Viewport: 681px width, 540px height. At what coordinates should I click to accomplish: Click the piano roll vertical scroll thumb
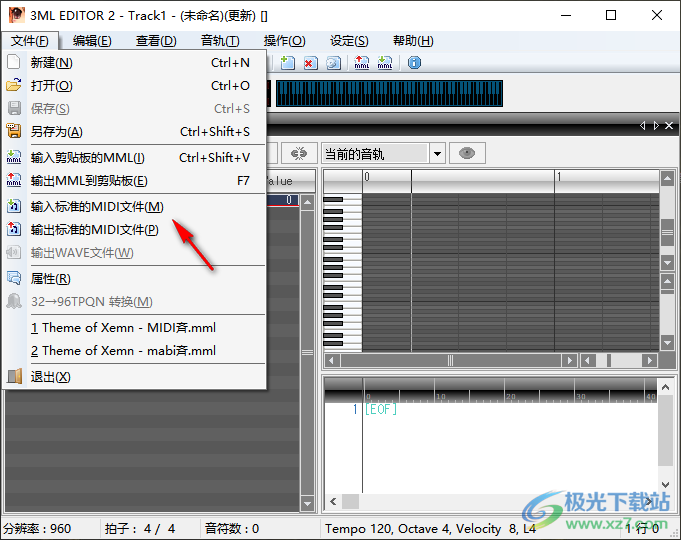pos(667,232)
